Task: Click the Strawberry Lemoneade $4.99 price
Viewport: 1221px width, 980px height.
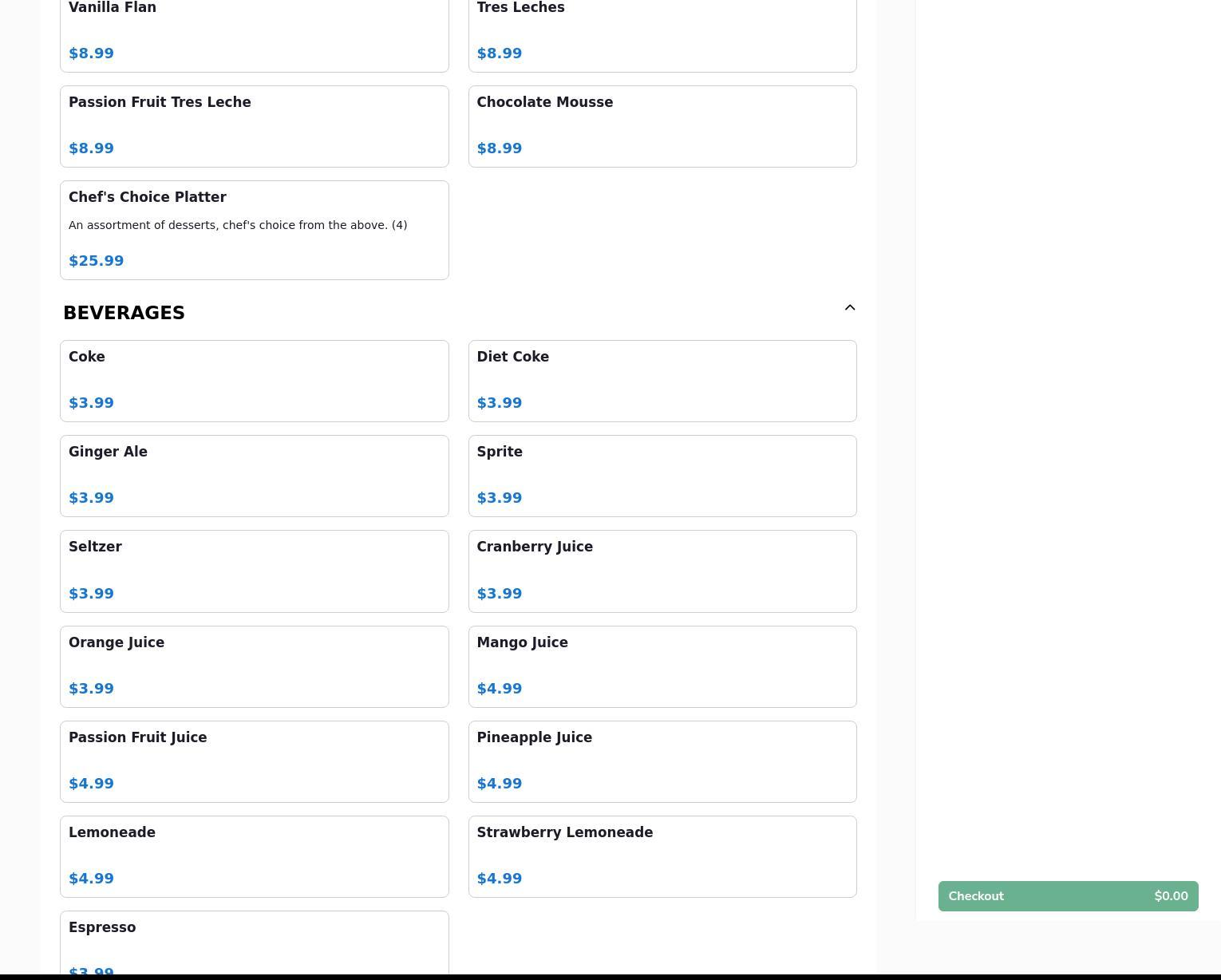Action: point(500,879)
